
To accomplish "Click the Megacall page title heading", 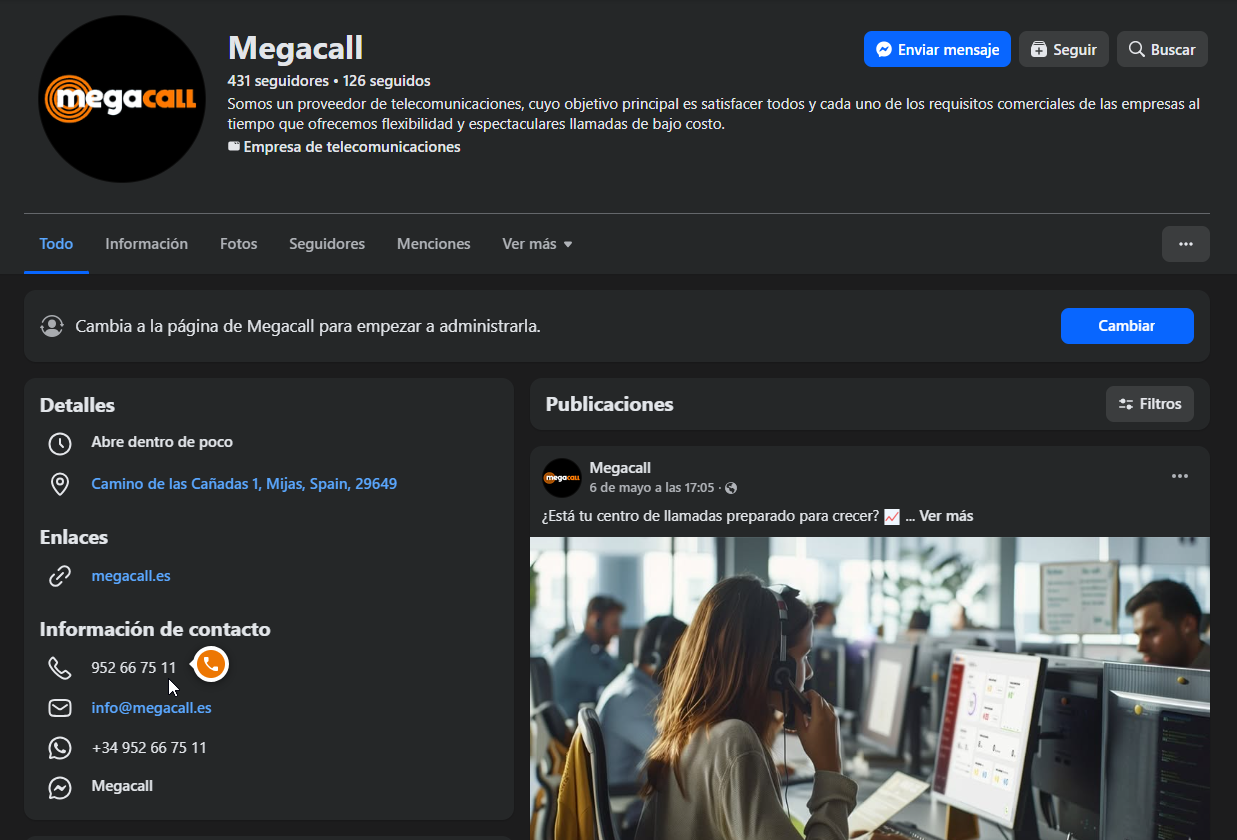I will pyautogui.click(x=295, y=47).
